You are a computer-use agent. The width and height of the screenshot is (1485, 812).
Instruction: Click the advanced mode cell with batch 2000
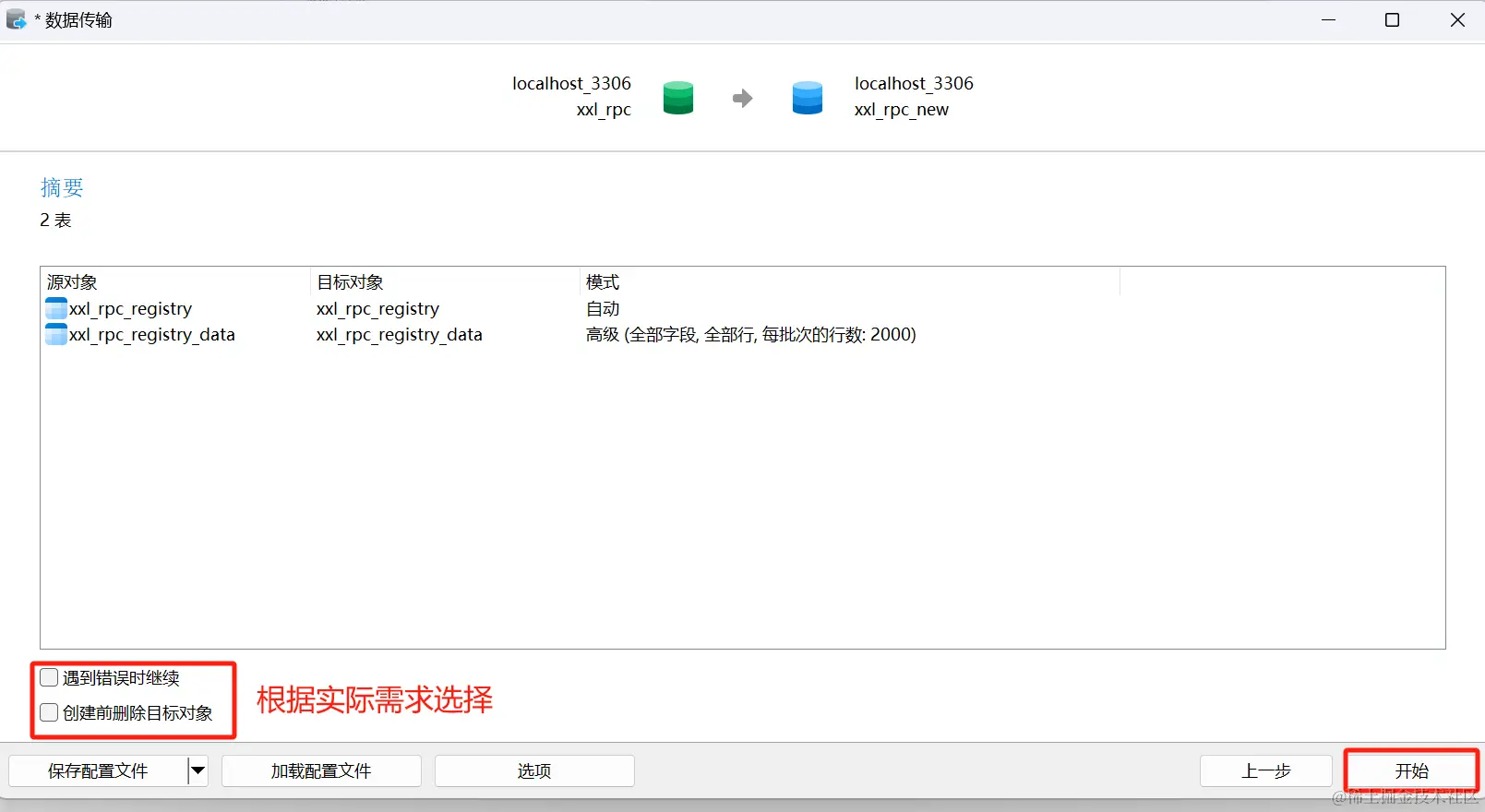[750, 334]
